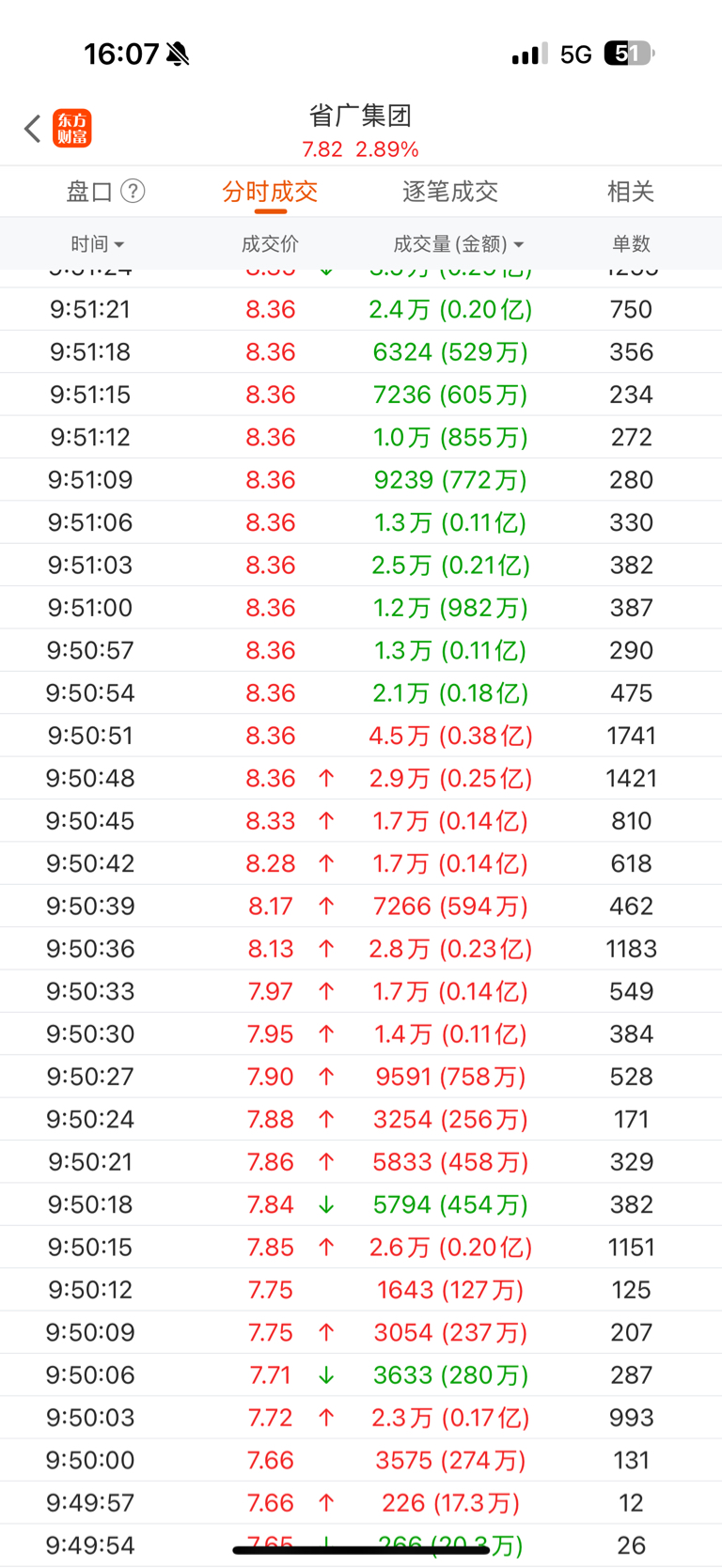Tap the up arrow at 9:50:48 row
Screen dimensions: 722x1568
tap(326, 778)
